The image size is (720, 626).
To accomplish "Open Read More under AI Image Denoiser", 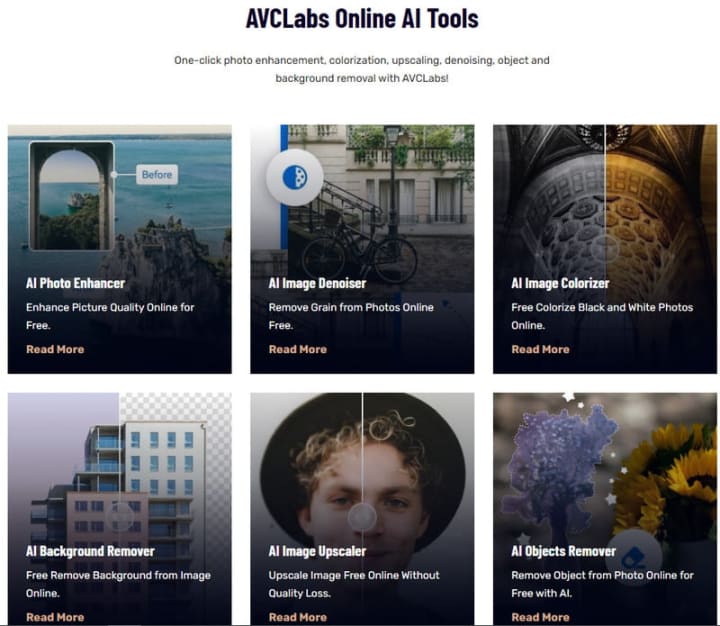I will pyautogui.click(x=298, y=349).
